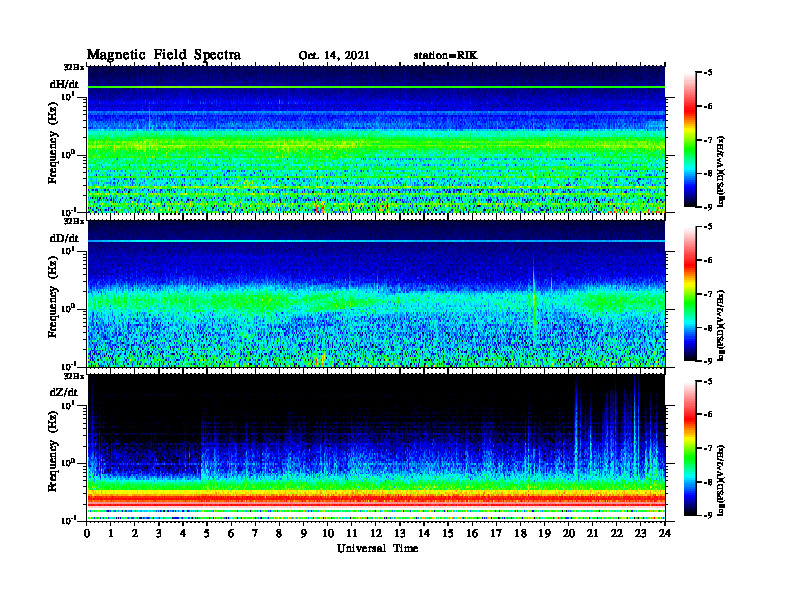The height and width of the screenshot is (612, 792).
Task: Click the dH/dt panel label
Action: pyautogui.click(x=64, y=84)
